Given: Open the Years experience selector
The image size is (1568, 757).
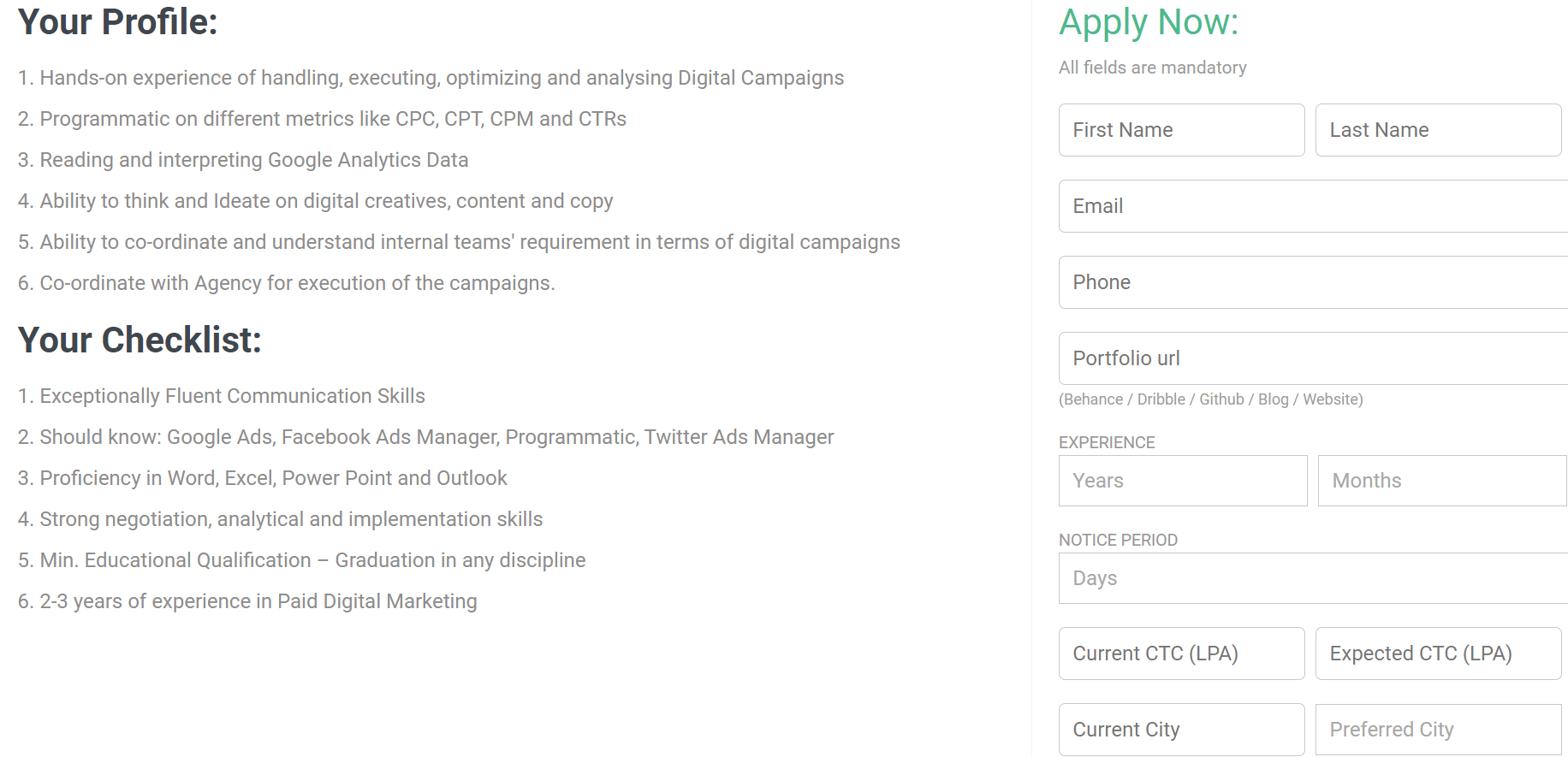Looking at the screenshot, I should point(1183,481).
